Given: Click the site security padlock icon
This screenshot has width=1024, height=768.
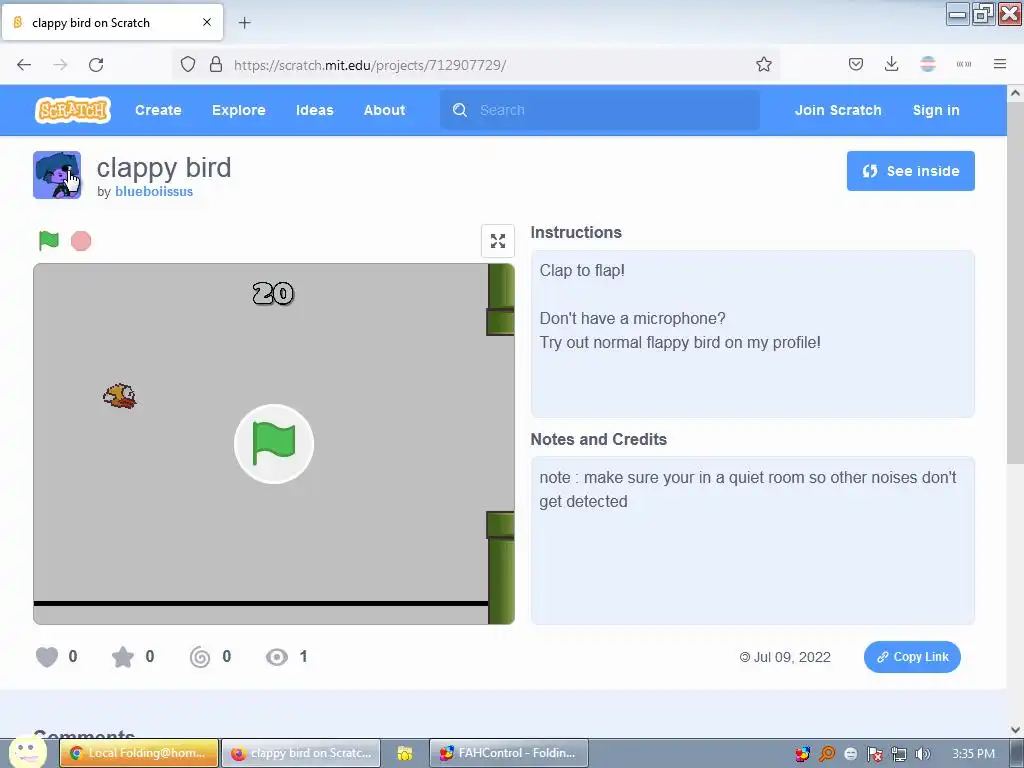Looking at the screenshot, I should pyautogui.click(x=216, y=64).
